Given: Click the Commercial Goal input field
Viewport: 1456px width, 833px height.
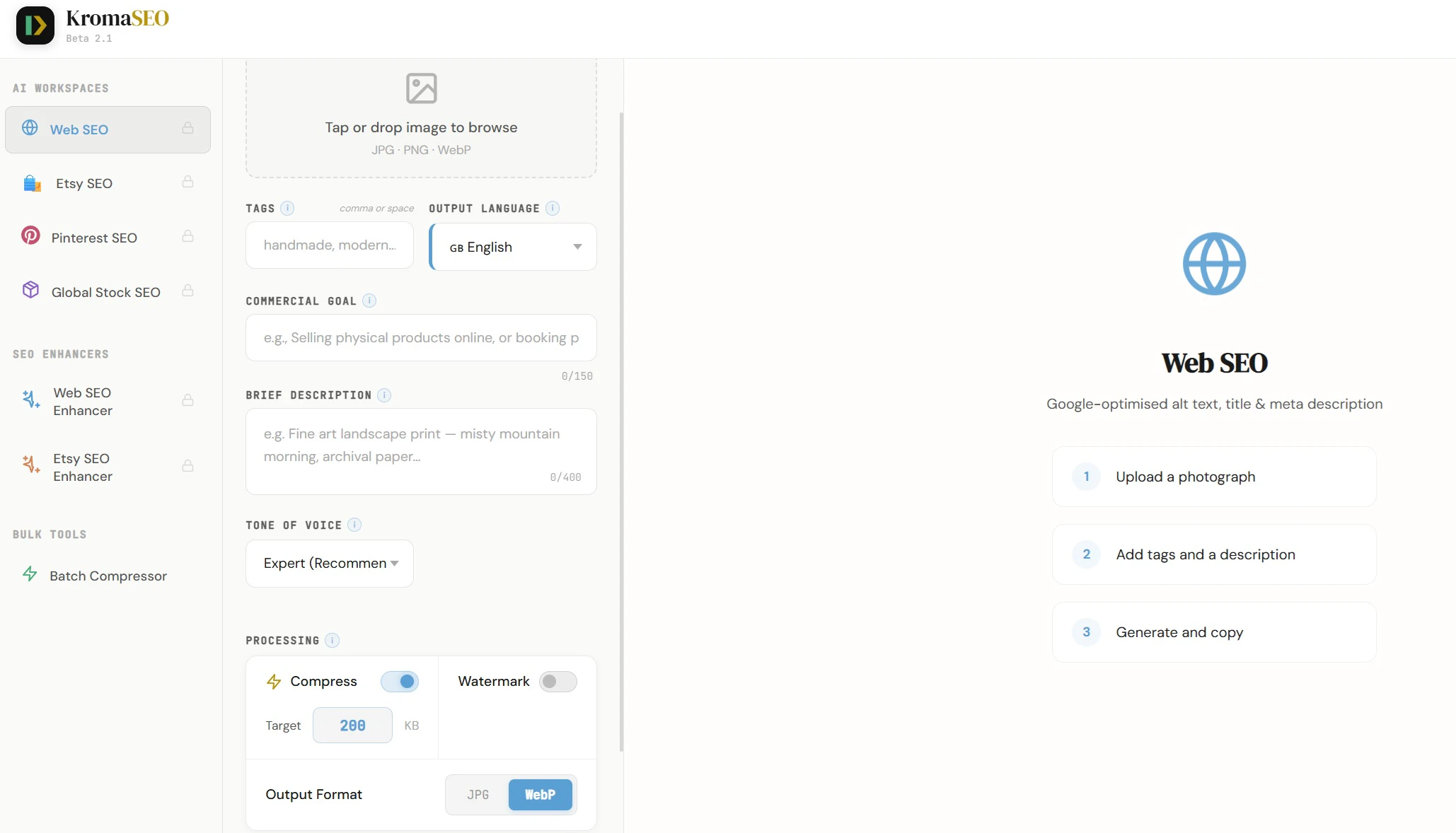Looking at the screenshot, I should click(421, 338).
